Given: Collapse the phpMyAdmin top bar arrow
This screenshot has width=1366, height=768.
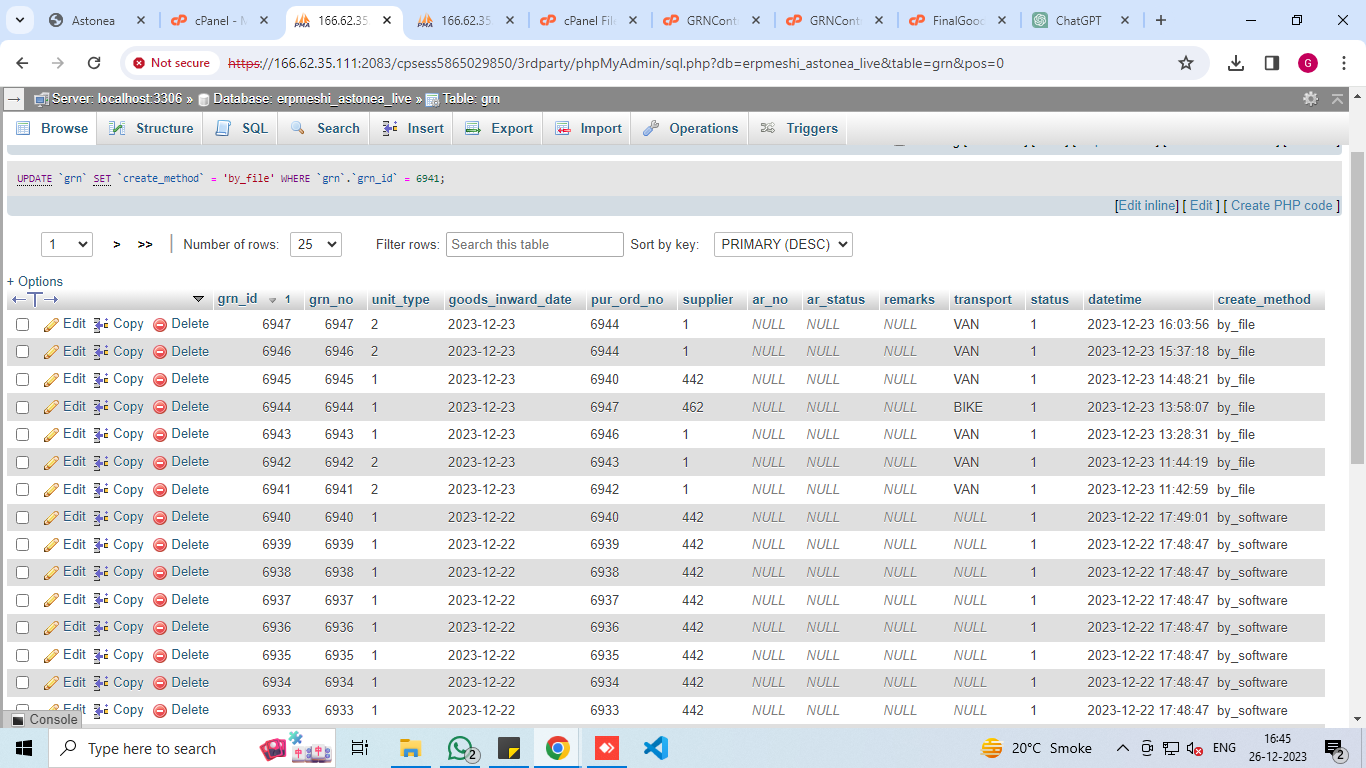Looking at the screenshot, I should coord(1338,98).
